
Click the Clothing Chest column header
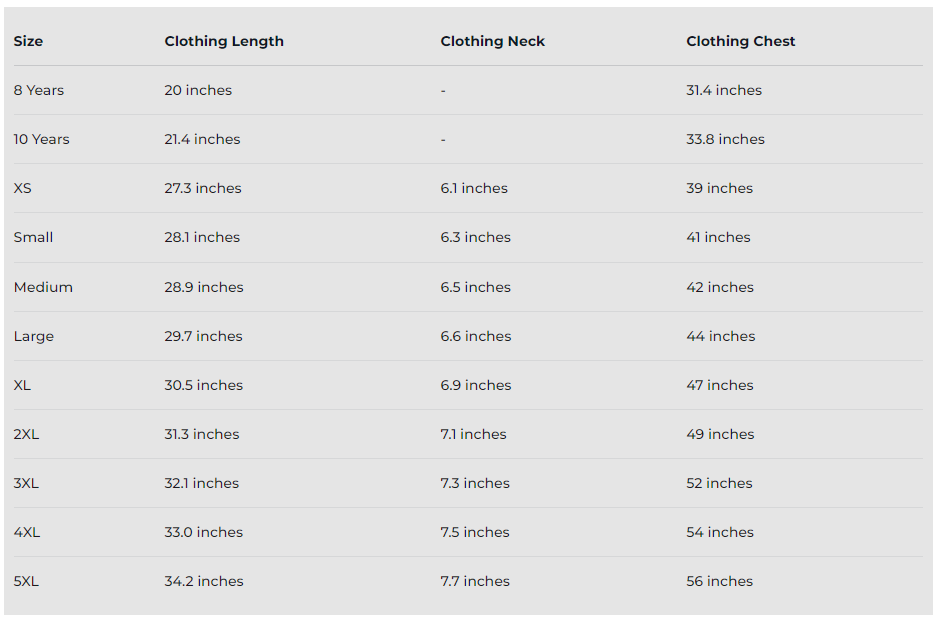pyautogui.click(x=740, y=41)
